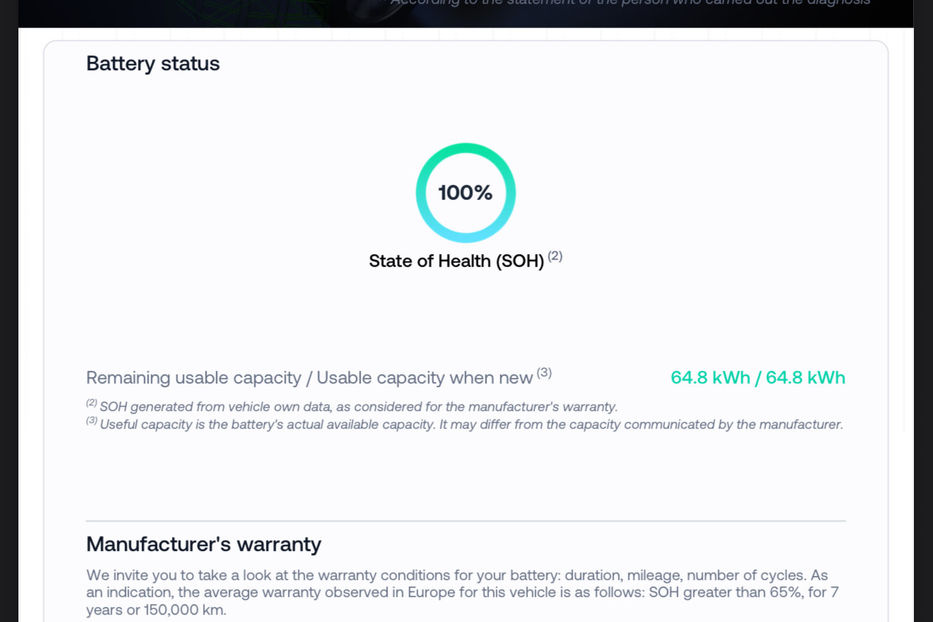933x622 pixels.
Task: Click the diagnosis statement in the dark banner
Action: pyautogui.click(x=630, y=3)
